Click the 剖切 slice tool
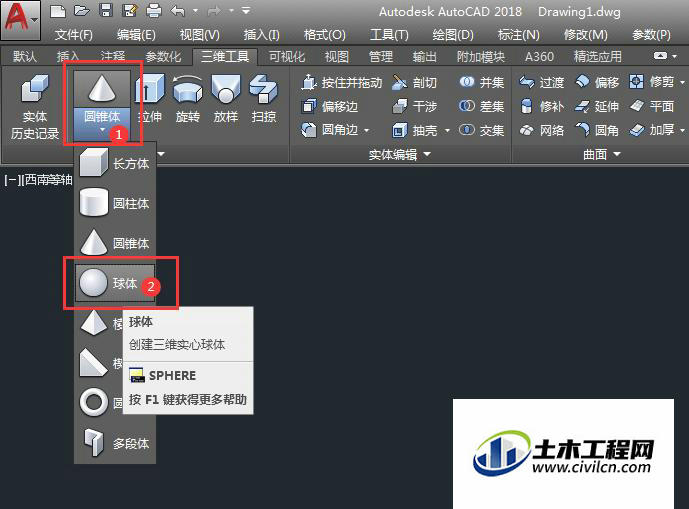Screen dimensions: 689x509 click(x=414, y=82)
